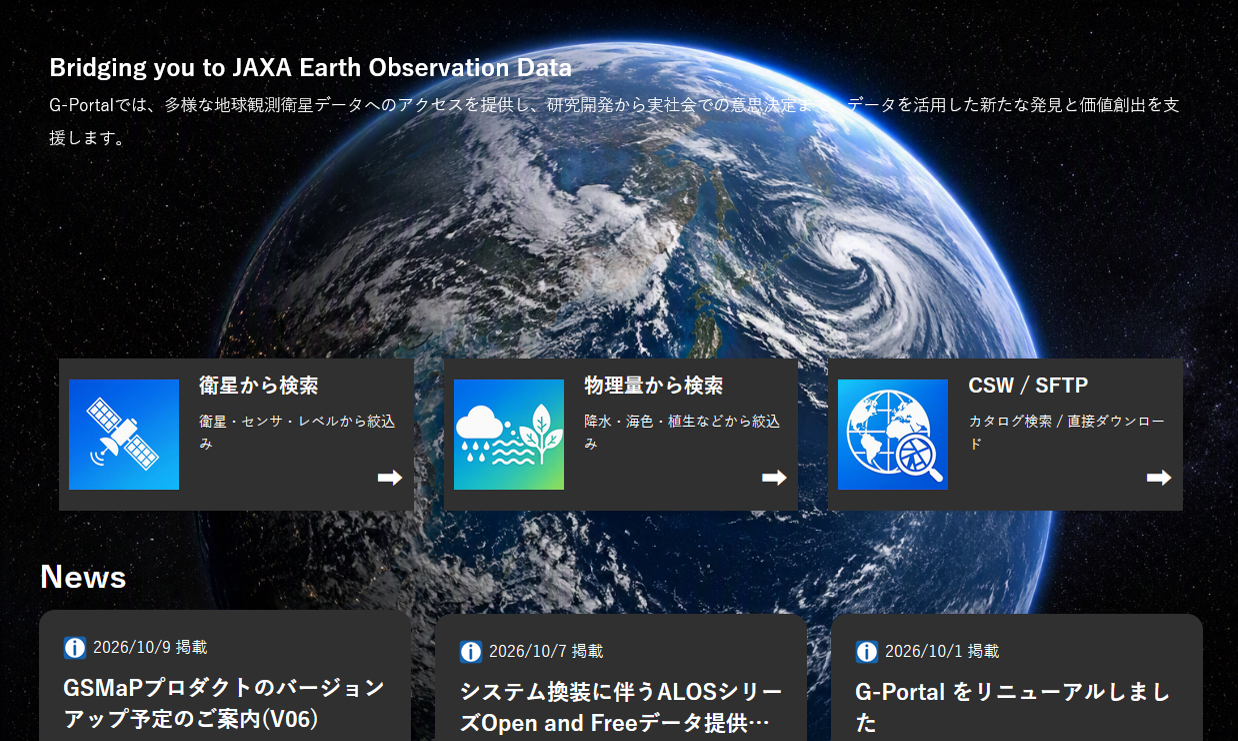Open the satellite search icon tile
The height and width of the screenshot is (741, 1238).
click(x=124, y=435)
